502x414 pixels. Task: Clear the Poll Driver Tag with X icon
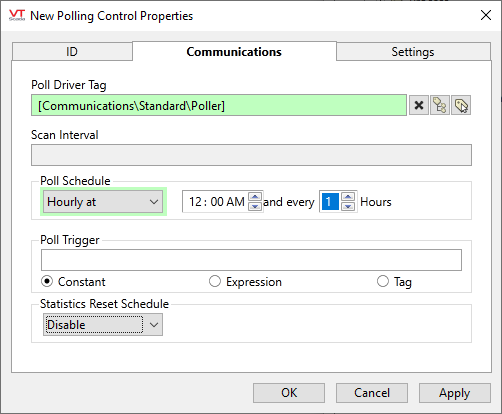pyautogui.click(x=419, y=105)
